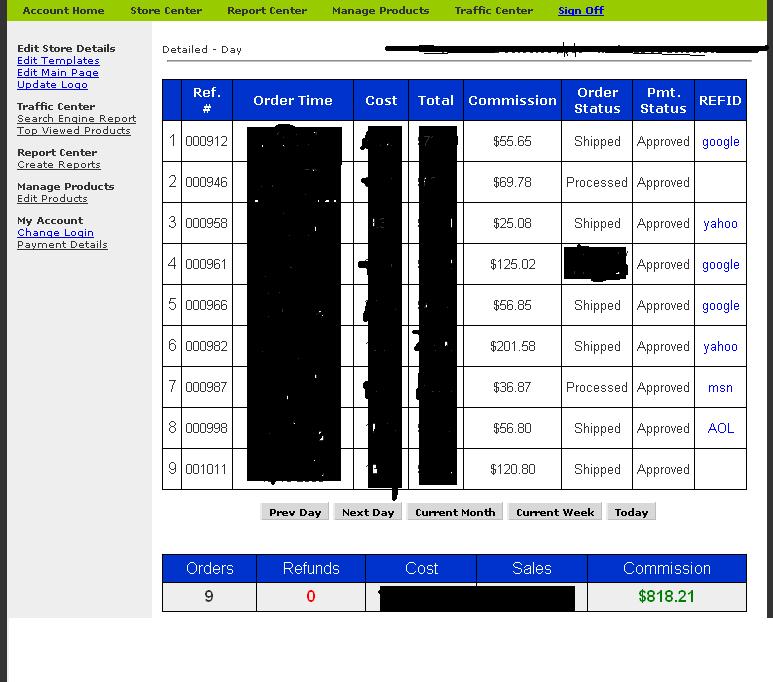773x682 pixels.
Task: Open the Report Center menu item
Action: (267, 11)
